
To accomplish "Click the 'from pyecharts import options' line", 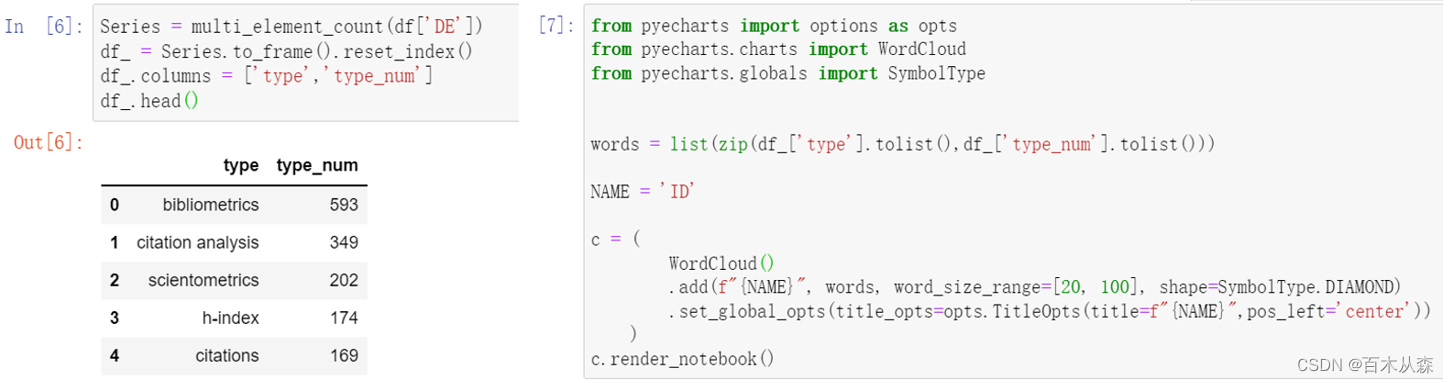I will (x=774, y=26).
